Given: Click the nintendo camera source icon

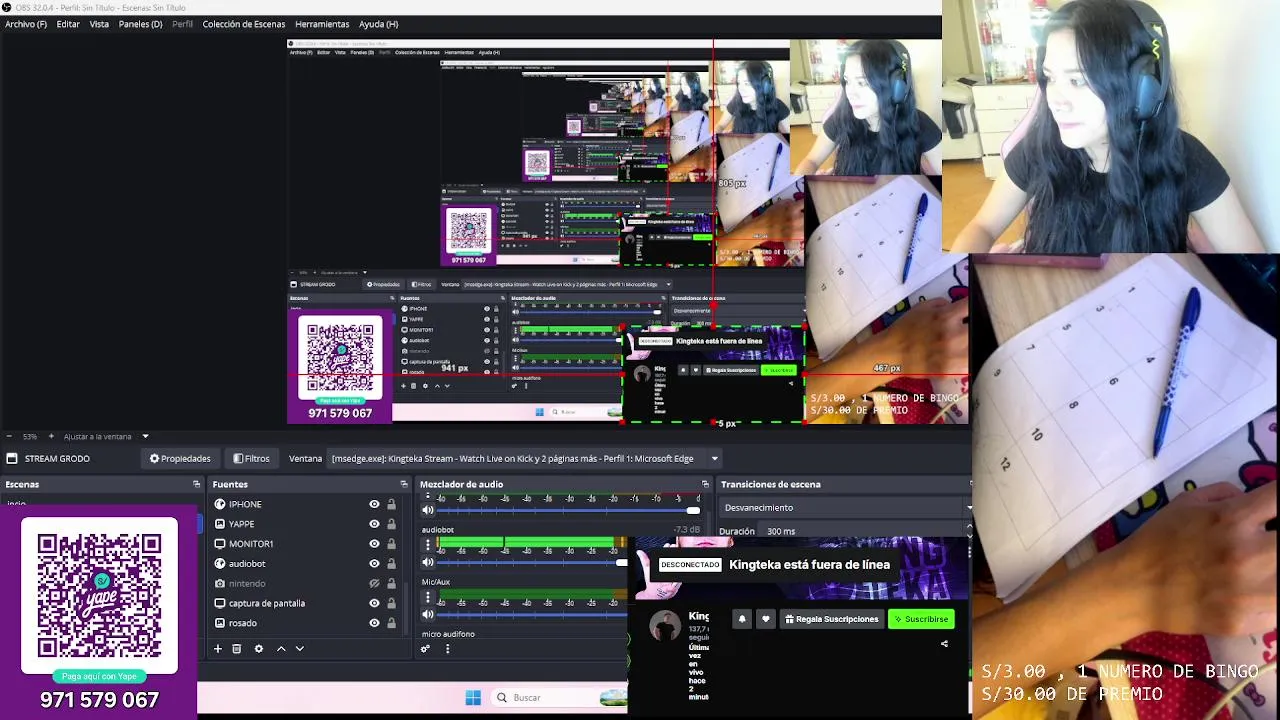Looking at the screenshot, I should 220,584.
